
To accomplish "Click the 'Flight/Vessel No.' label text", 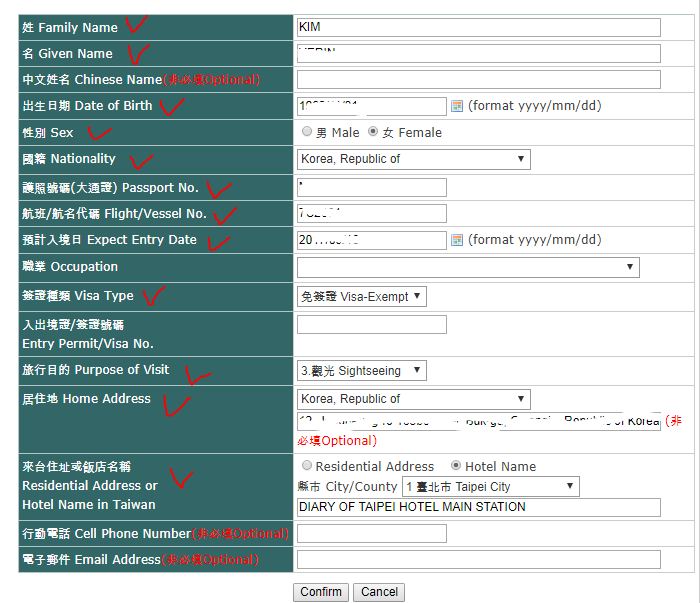I will point(155,213).
